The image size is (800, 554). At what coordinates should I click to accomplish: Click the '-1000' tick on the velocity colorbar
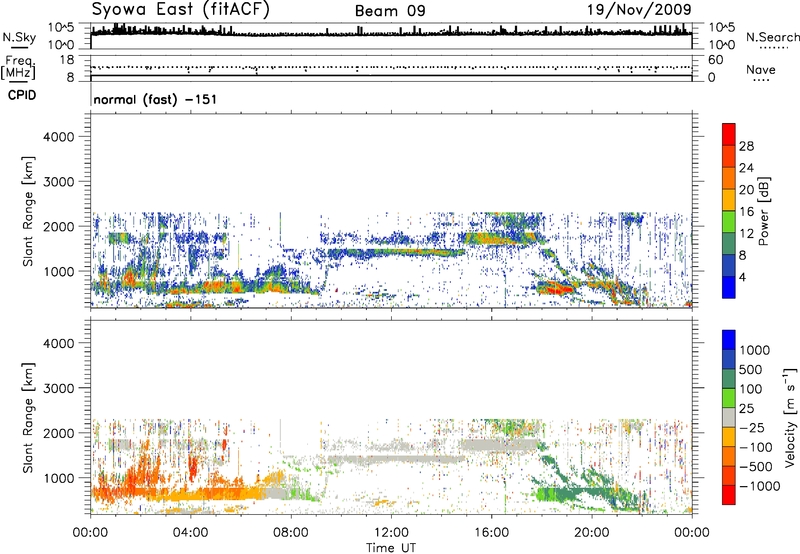(x=759, y=486)
